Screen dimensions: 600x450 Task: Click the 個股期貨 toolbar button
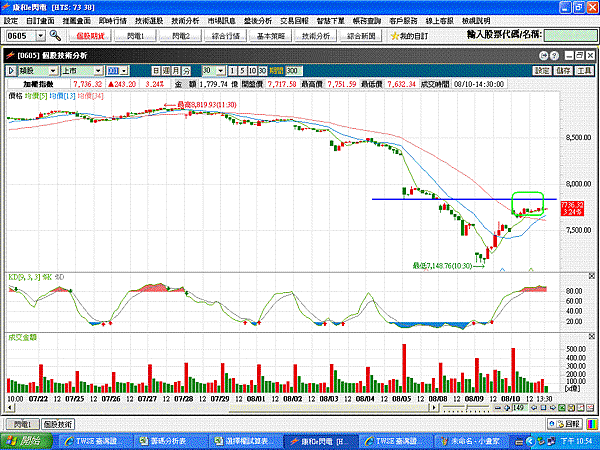[90, 36]
